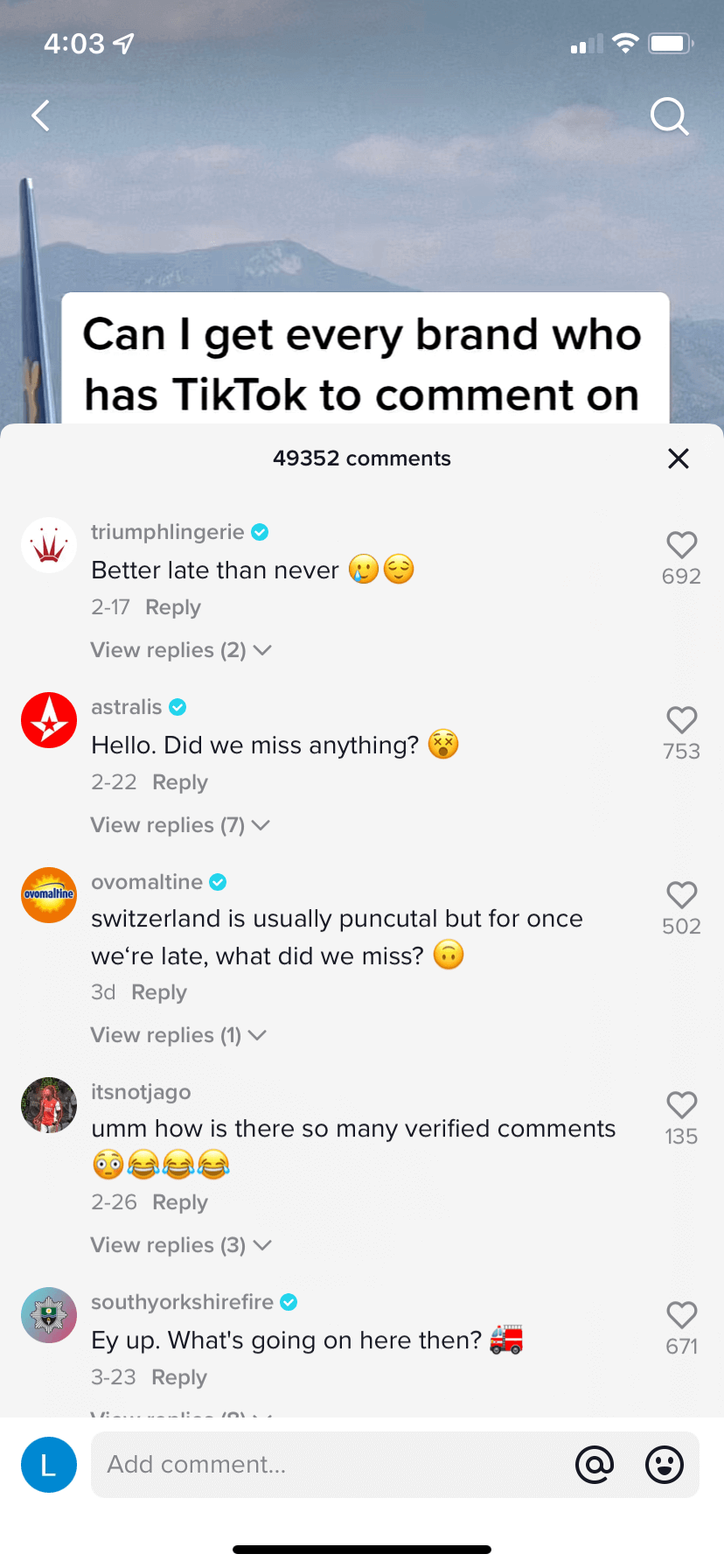
Task: Close the comments panel
Action: coord(679,458)
